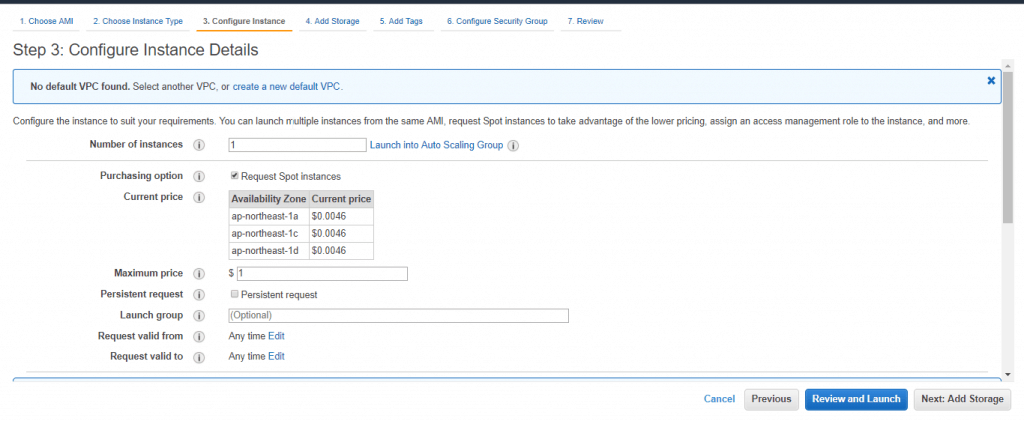
Task: Click info icon beside Request valid from
Action: [x=199, y=337]
